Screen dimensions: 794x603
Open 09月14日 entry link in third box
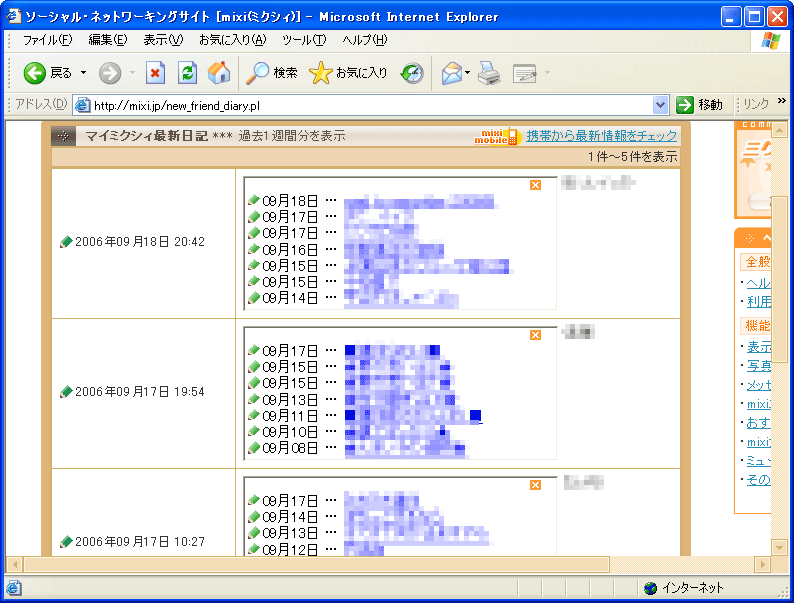pos(394,517)
